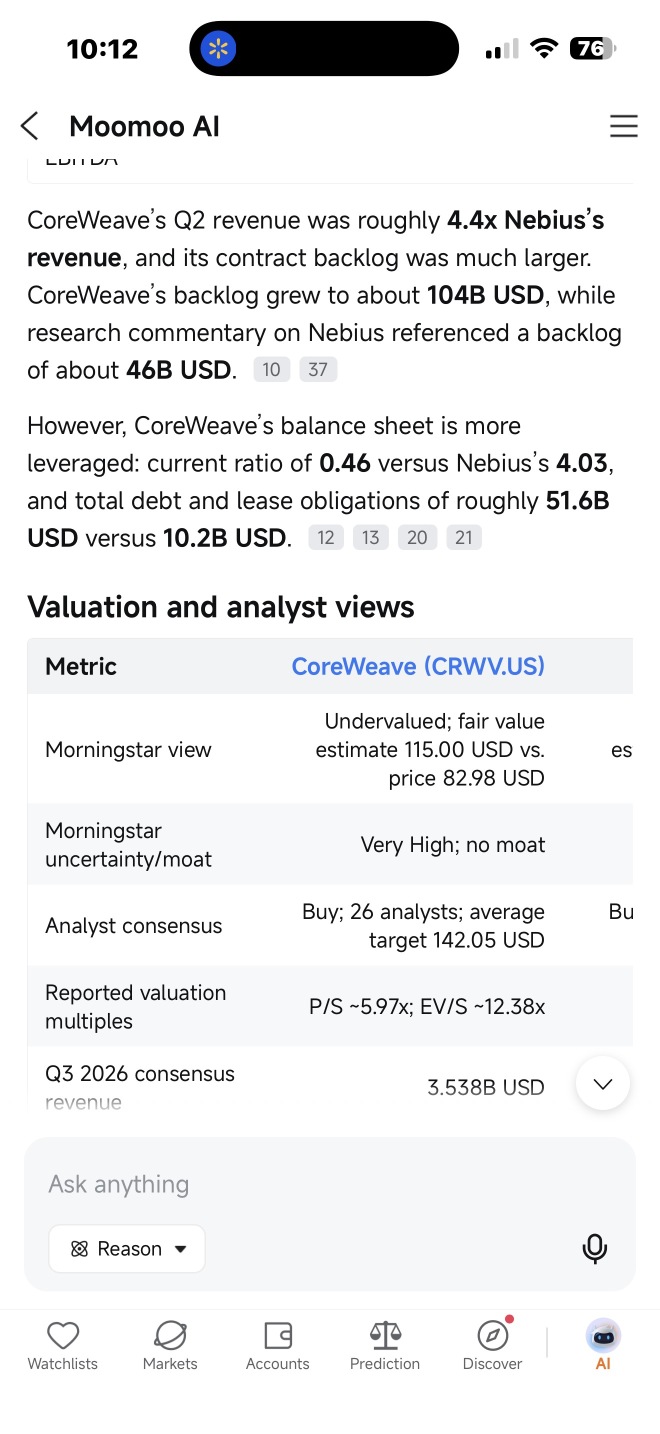Open Watchlists heart icon tab
This screenshot has height=1434, width=660.
pos(63,1345)
